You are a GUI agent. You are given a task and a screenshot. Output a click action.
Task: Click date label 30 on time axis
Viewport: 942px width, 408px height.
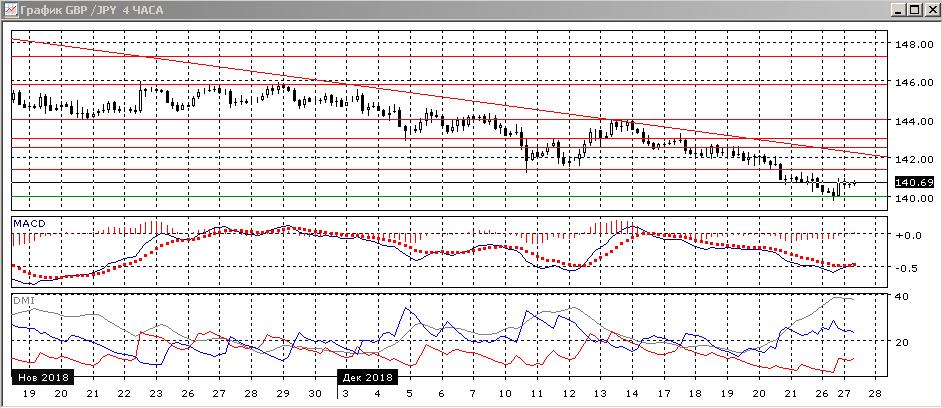tap(314, 394)
